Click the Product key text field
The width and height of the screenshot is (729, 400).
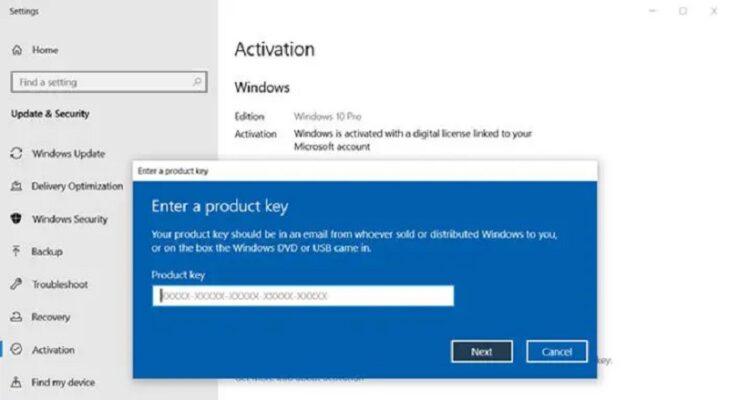point(304,296)
